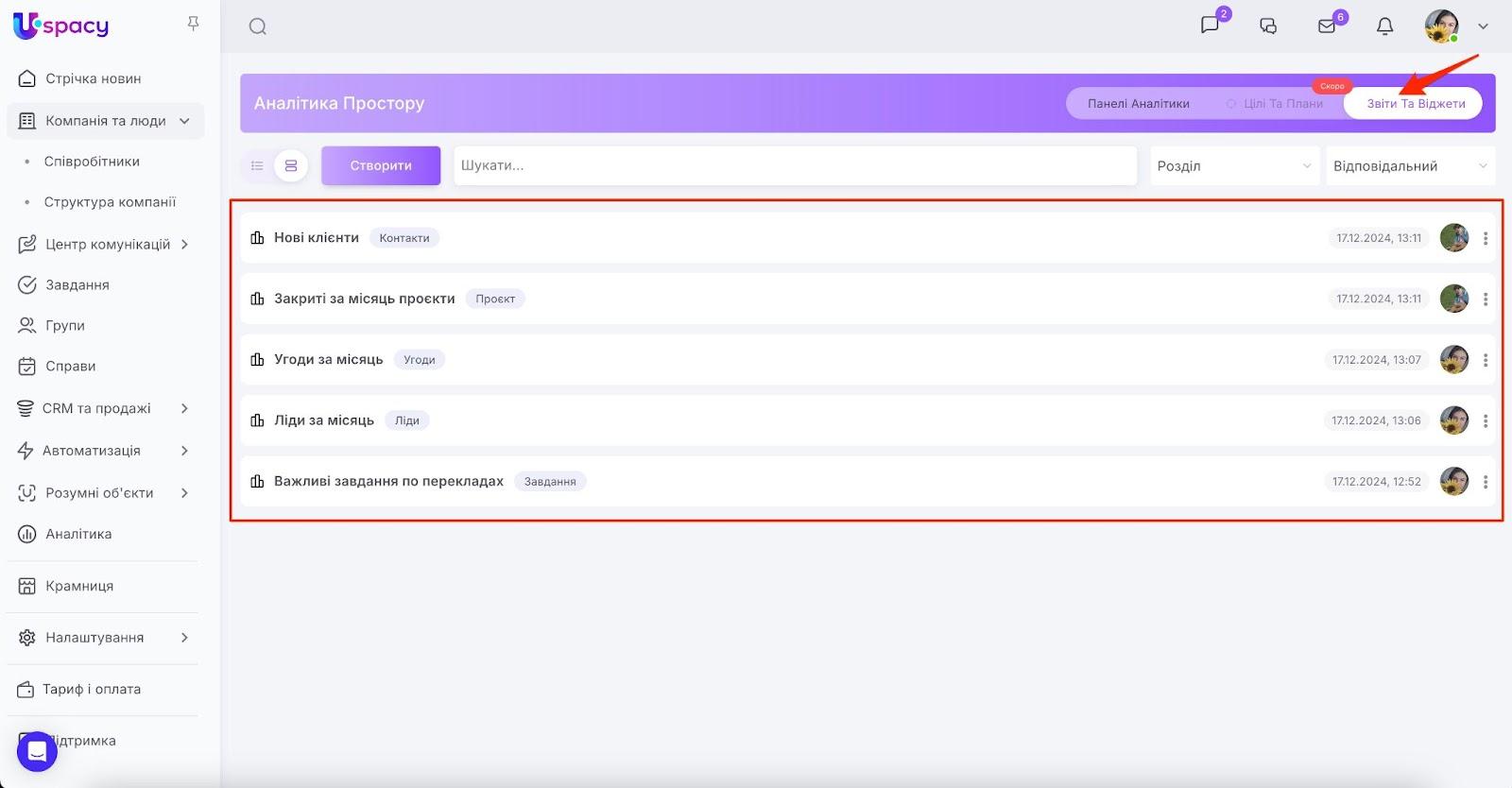Click the Стрічка новин home icon
The width and height of the screenshot is (1512, 788).
(x=27, y=78)
